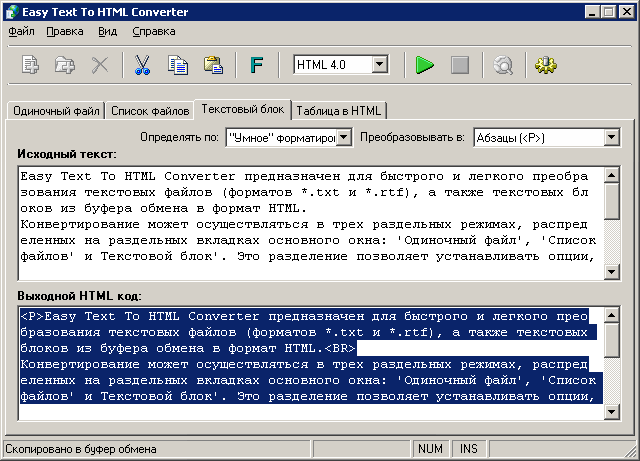Select the Текстовый блок tab
640x461 pixels.
pos(243,109)
